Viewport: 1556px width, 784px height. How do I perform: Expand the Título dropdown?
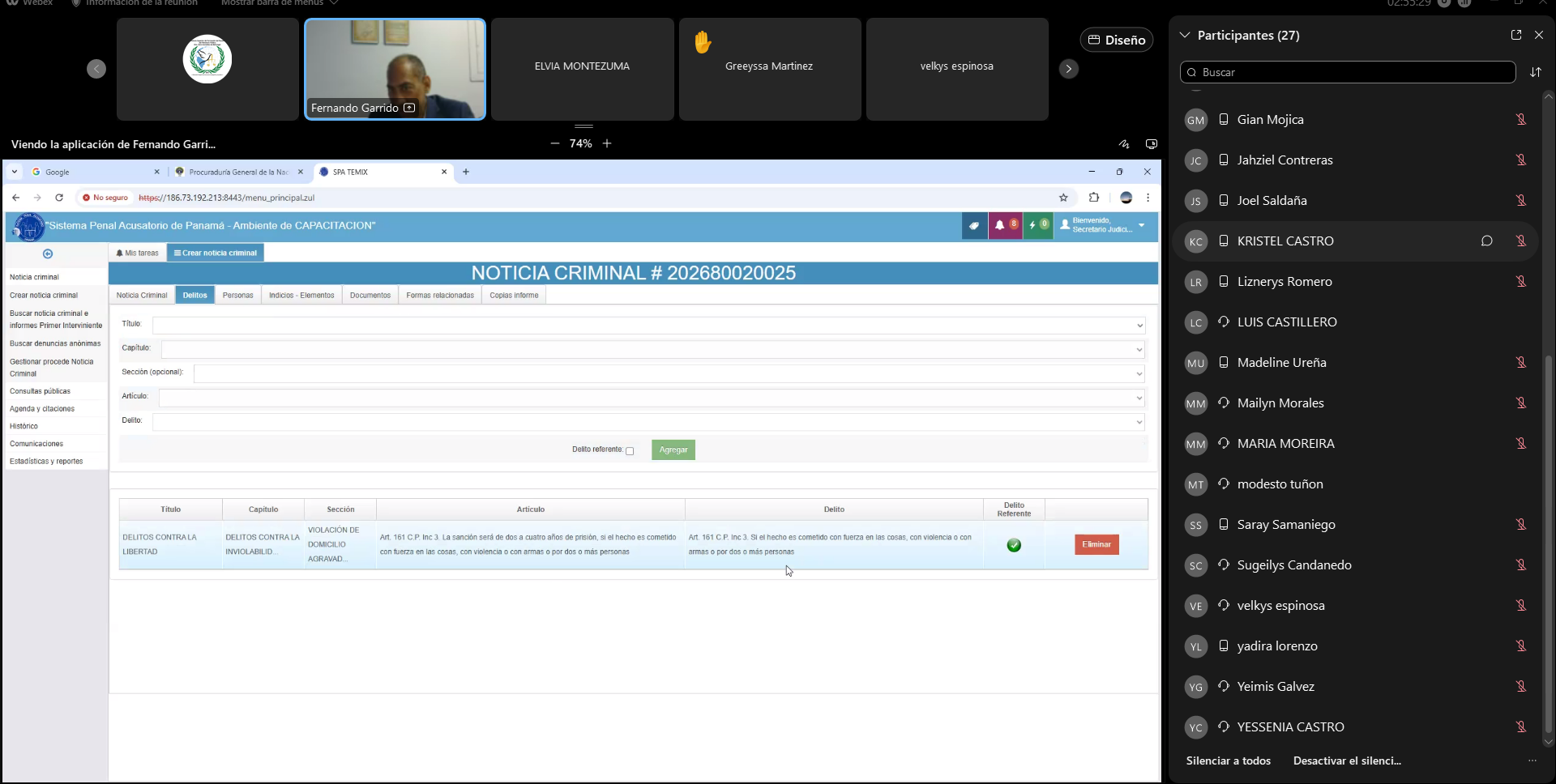(1139, 326)
